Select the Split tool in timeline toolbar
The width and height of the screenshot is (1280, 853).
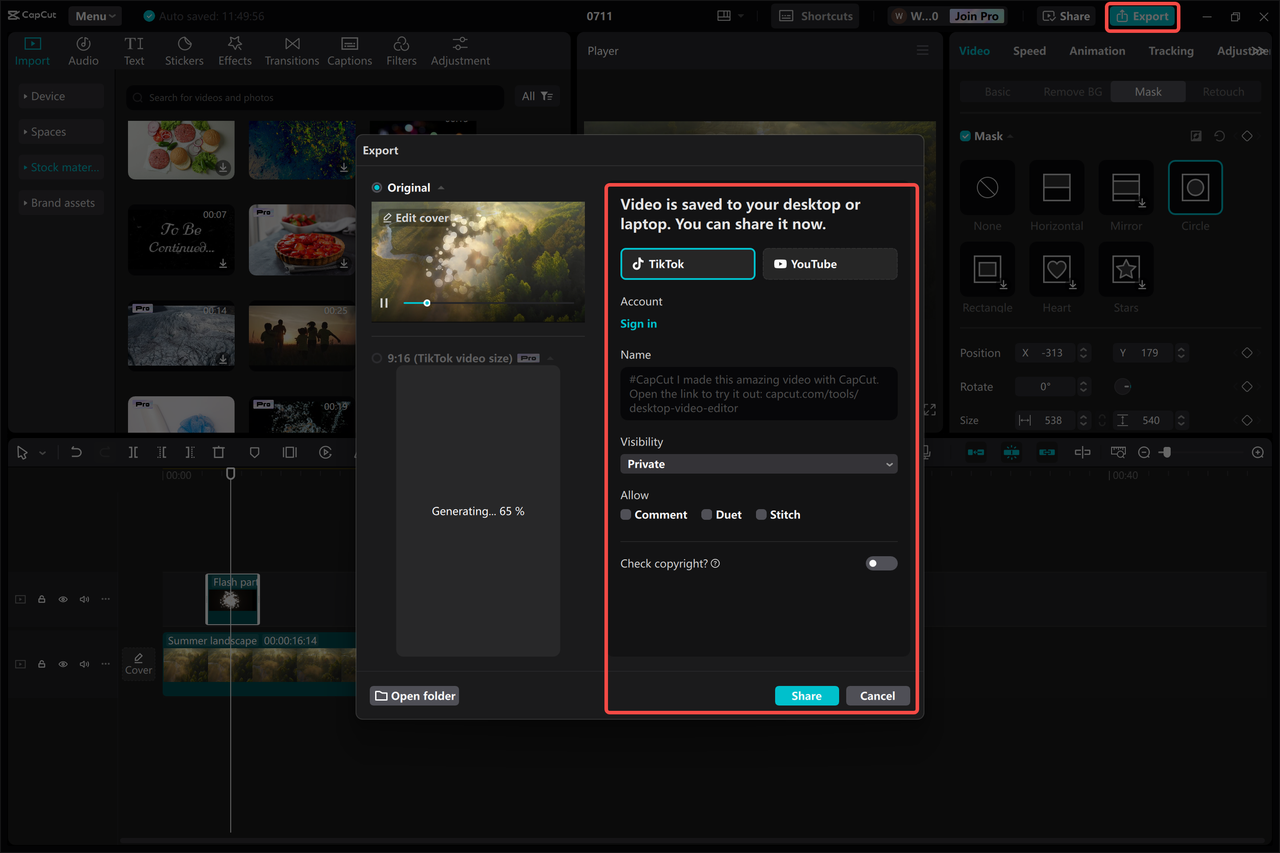coord(133,453)
